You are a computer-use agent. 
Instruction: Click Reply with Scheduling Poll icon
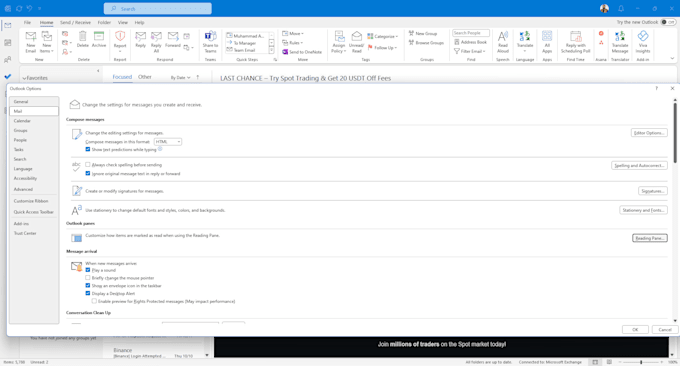(575, 36)
